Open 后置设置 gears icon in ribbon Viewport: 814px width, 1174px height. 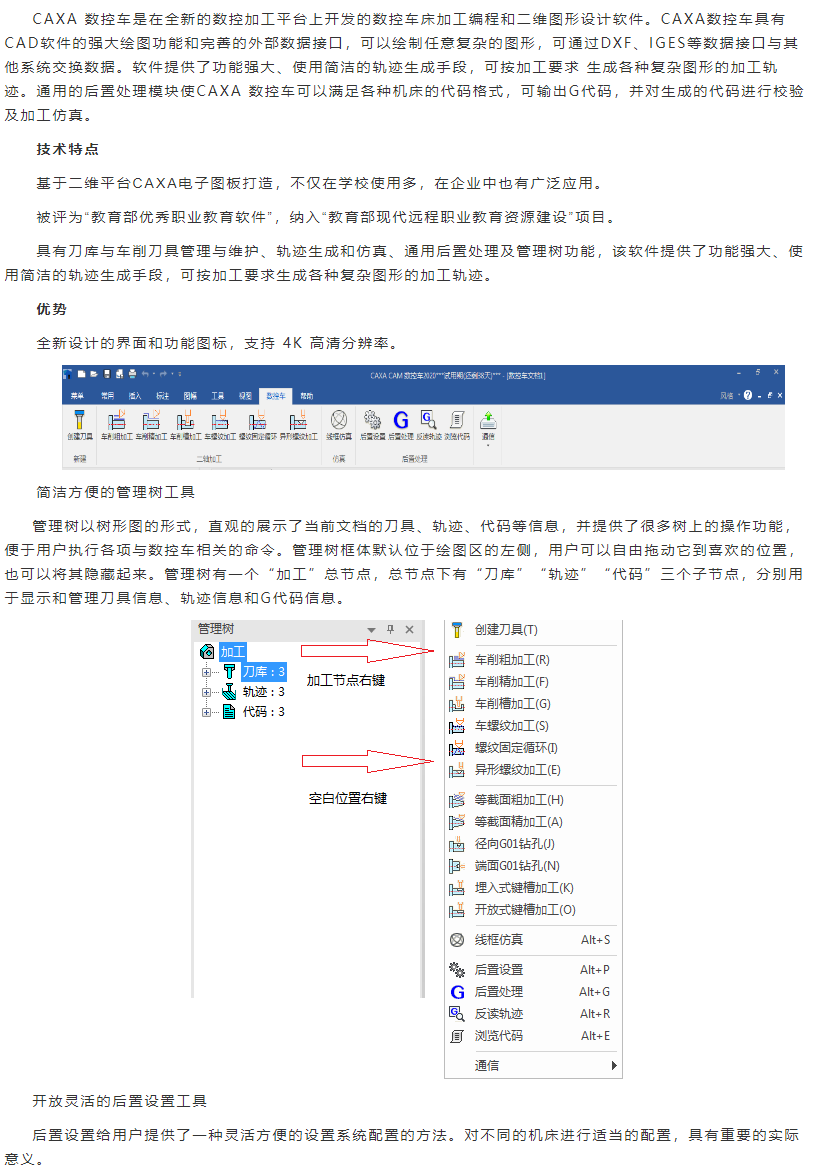(x=372, y=424)
